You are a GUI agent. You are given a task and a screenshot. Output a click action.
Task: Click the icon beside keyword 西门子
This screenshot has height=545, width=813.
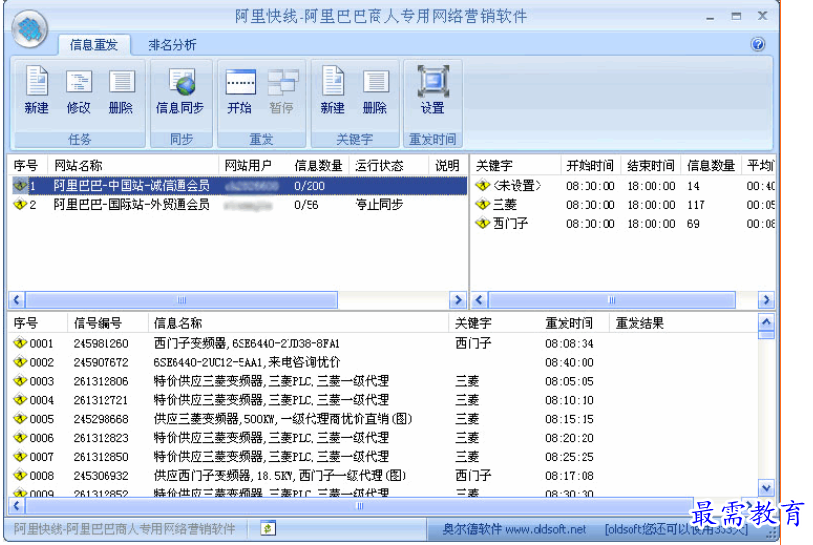[x=482, y=223]
